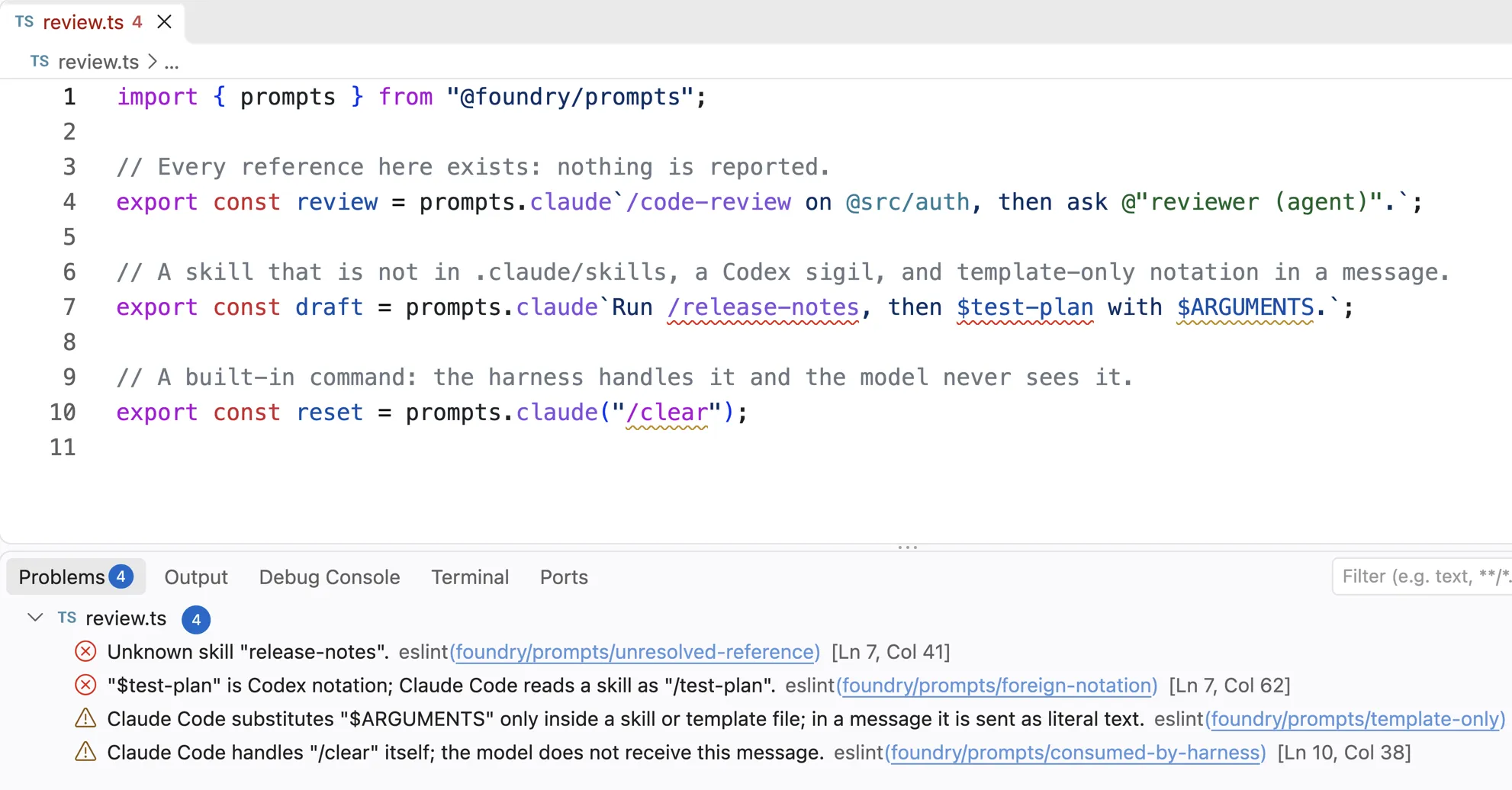
Task: Click the [Ln 7, Col 62] location
Action: [1229, 686]
